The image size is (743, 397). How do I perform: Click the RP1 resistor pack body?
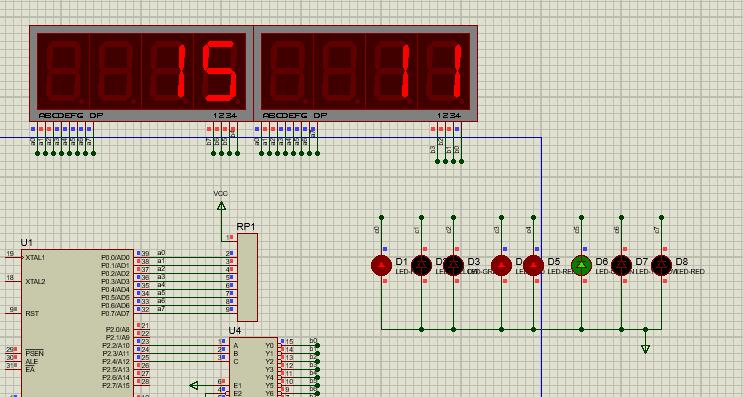[247, 277]
